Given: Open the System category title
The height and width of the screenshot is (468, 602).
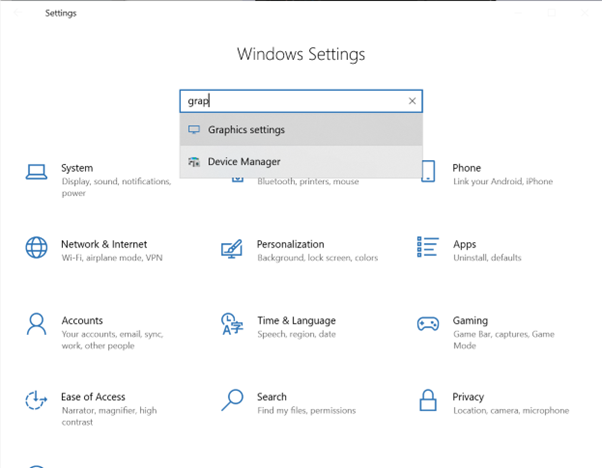Looking at the screenshot, I should (x=77, y=168).
